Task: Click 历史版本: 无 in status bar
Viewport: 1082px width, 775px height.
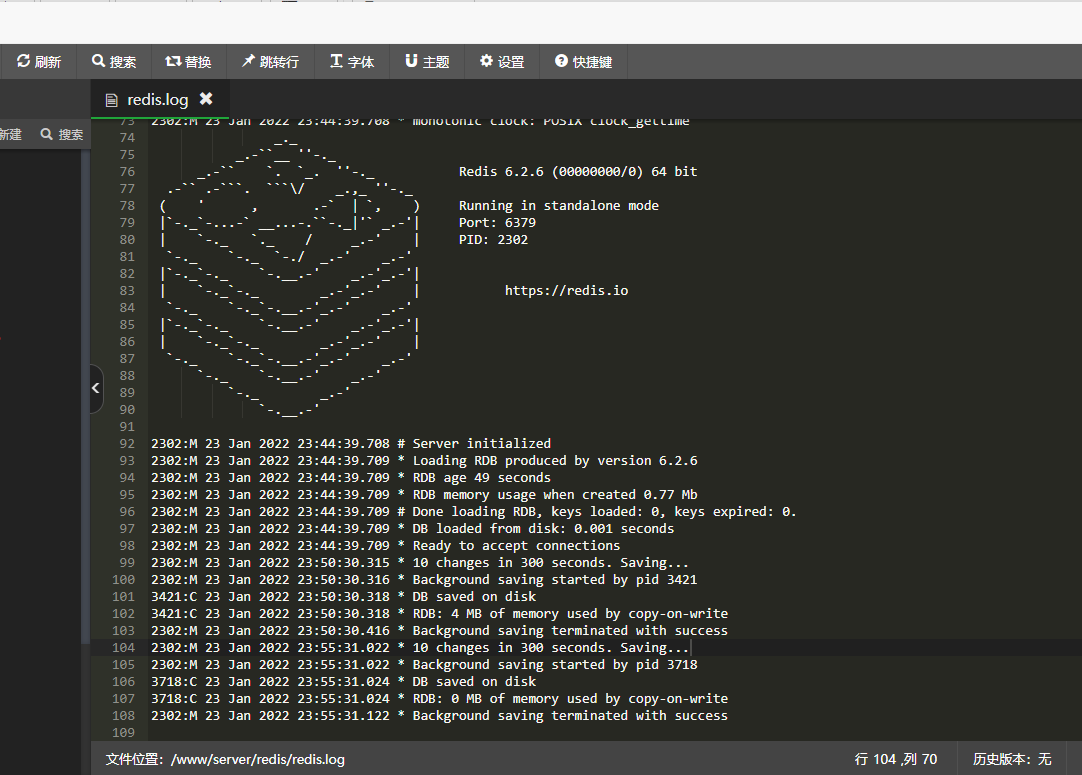Action: [1012, 759]
